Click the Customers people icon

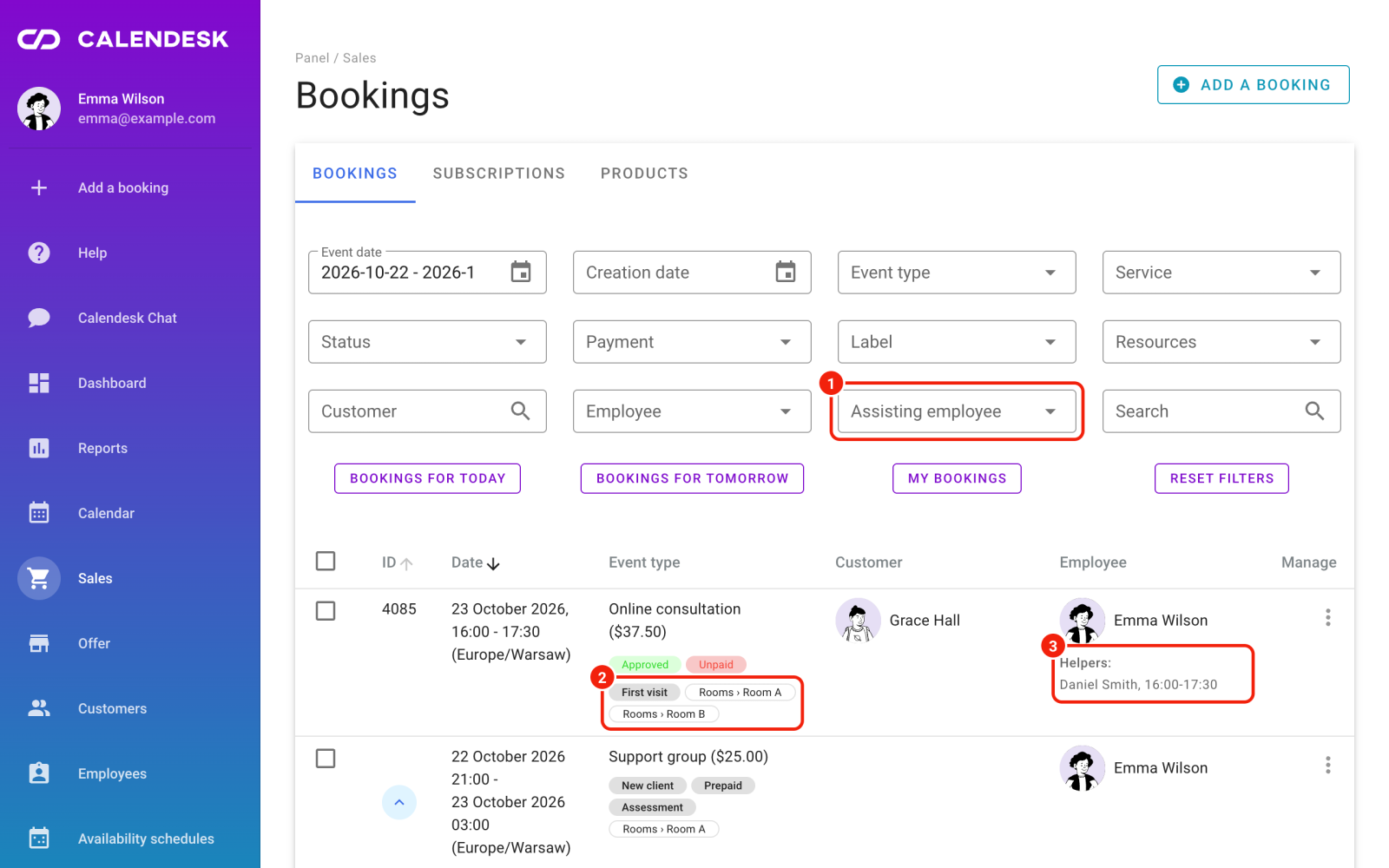click(39, 708)
